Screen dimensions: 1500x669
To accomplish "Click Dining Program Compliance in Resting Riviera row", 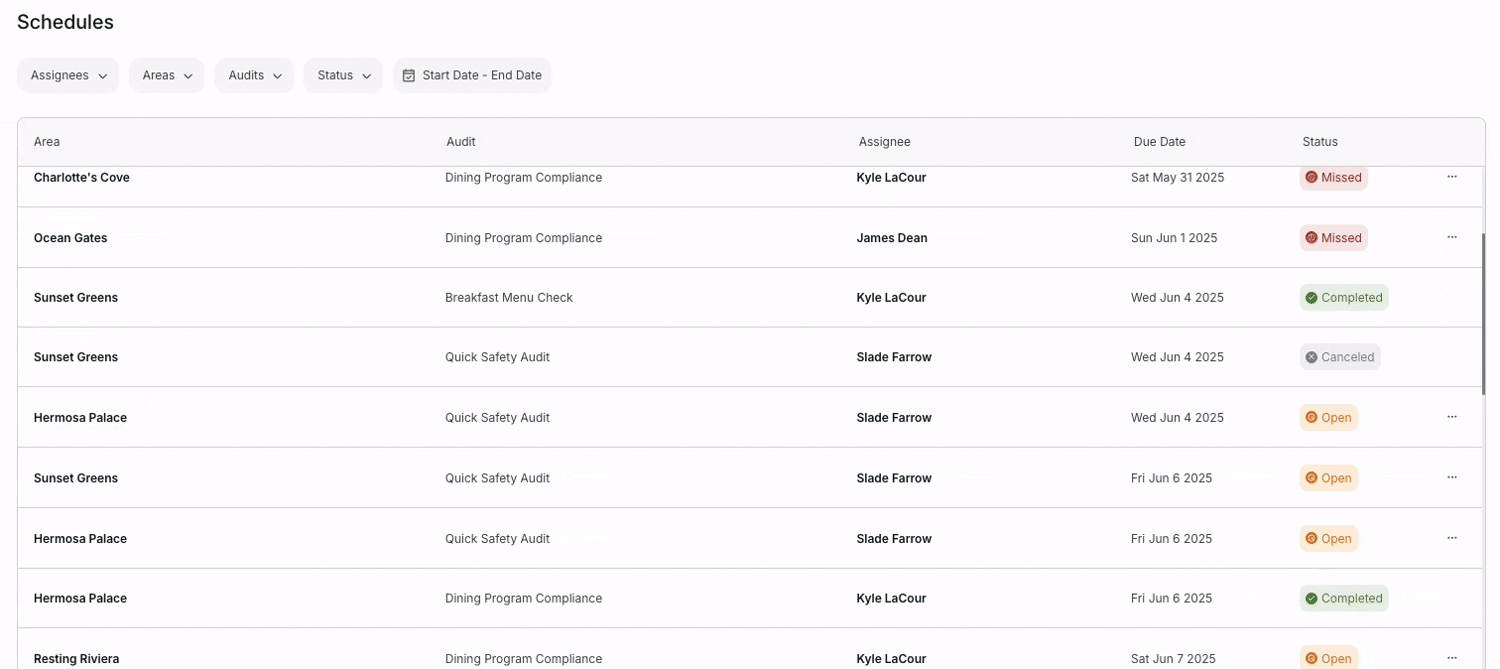I will click(x=524, y=659).
